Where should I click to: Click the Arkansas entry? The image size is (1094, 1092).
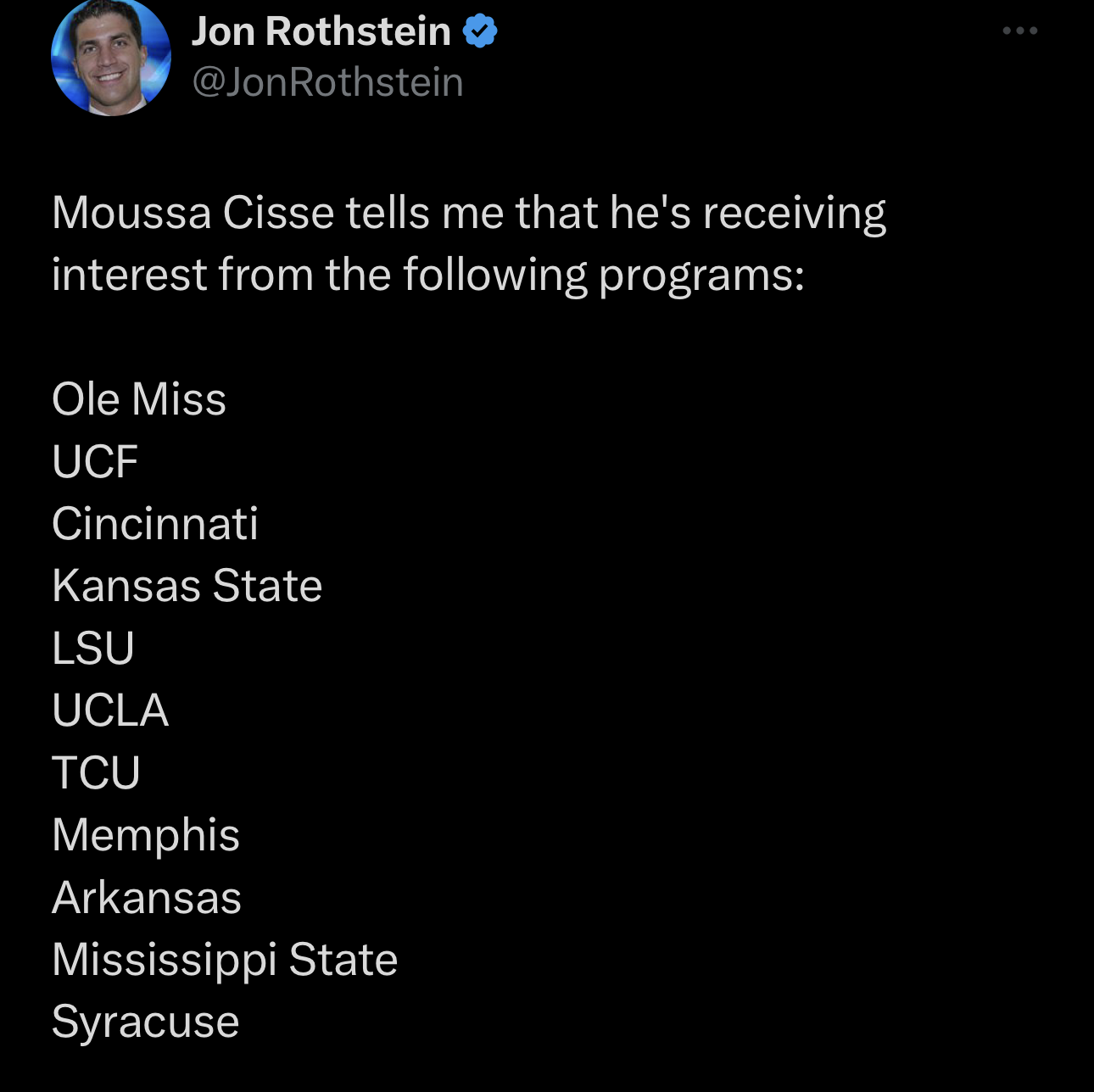(147, 898)
